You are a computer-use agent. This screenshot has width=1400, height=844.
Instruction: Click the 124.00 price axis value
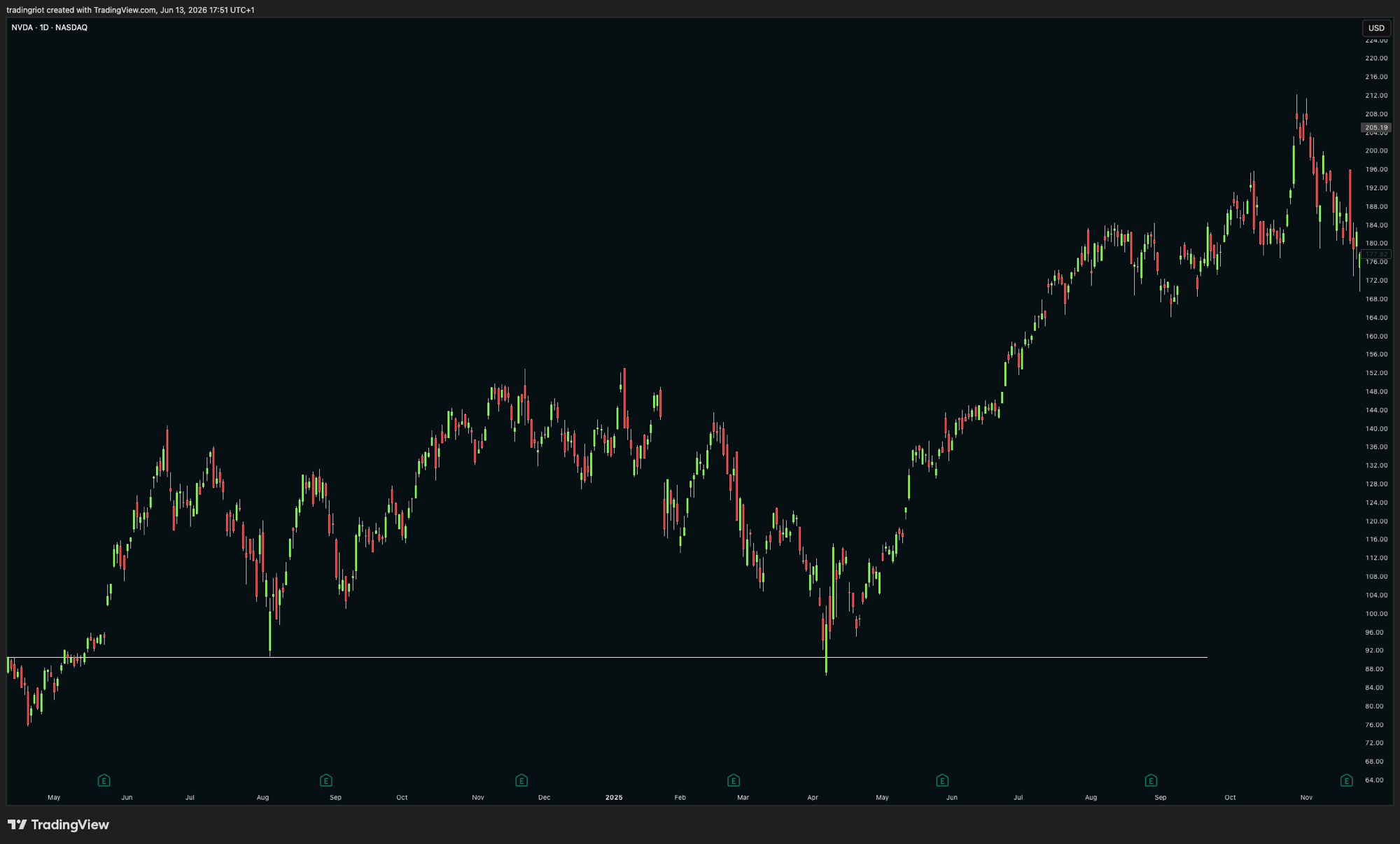point(1376,502)
